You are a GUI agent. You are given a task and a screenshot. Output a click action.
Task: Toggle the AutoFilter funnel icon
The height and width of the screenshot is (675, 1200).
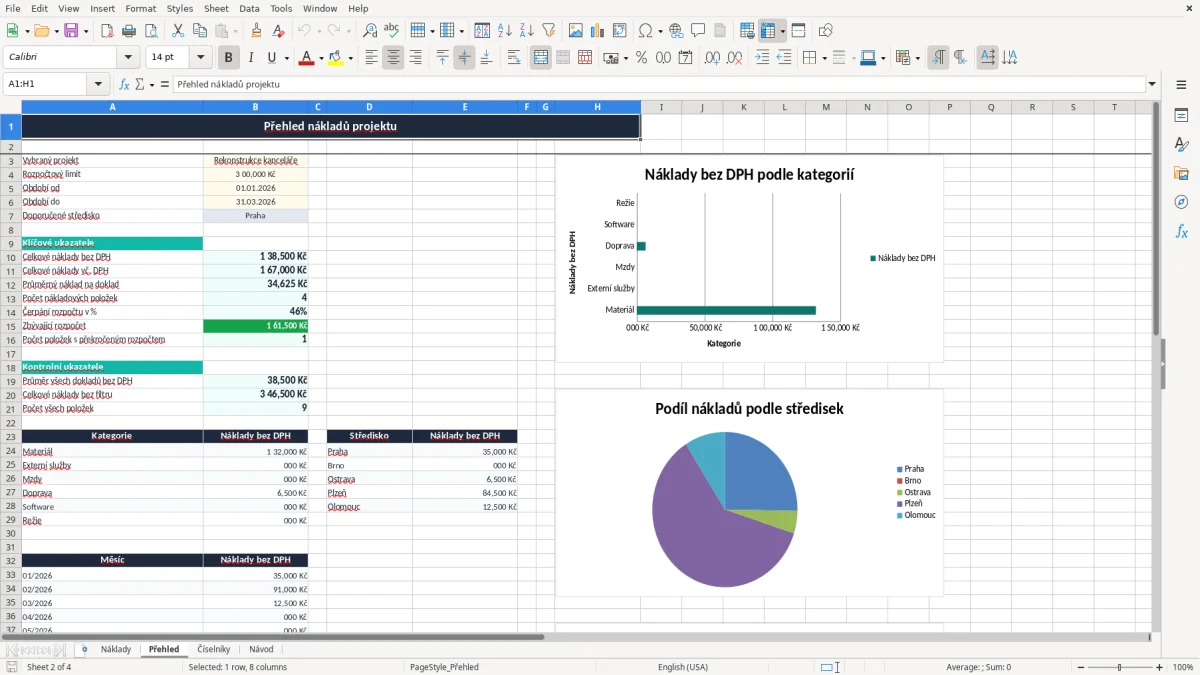[x=549, y=31]
